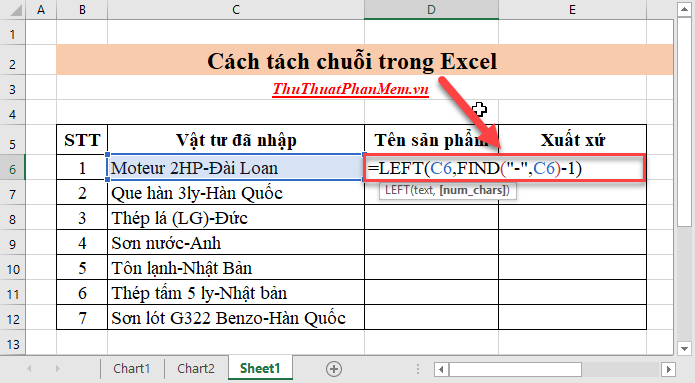
Task: Open the ThuThuatPhanMem.vn link
Action: pyautogui.click(x=350, y=89)
